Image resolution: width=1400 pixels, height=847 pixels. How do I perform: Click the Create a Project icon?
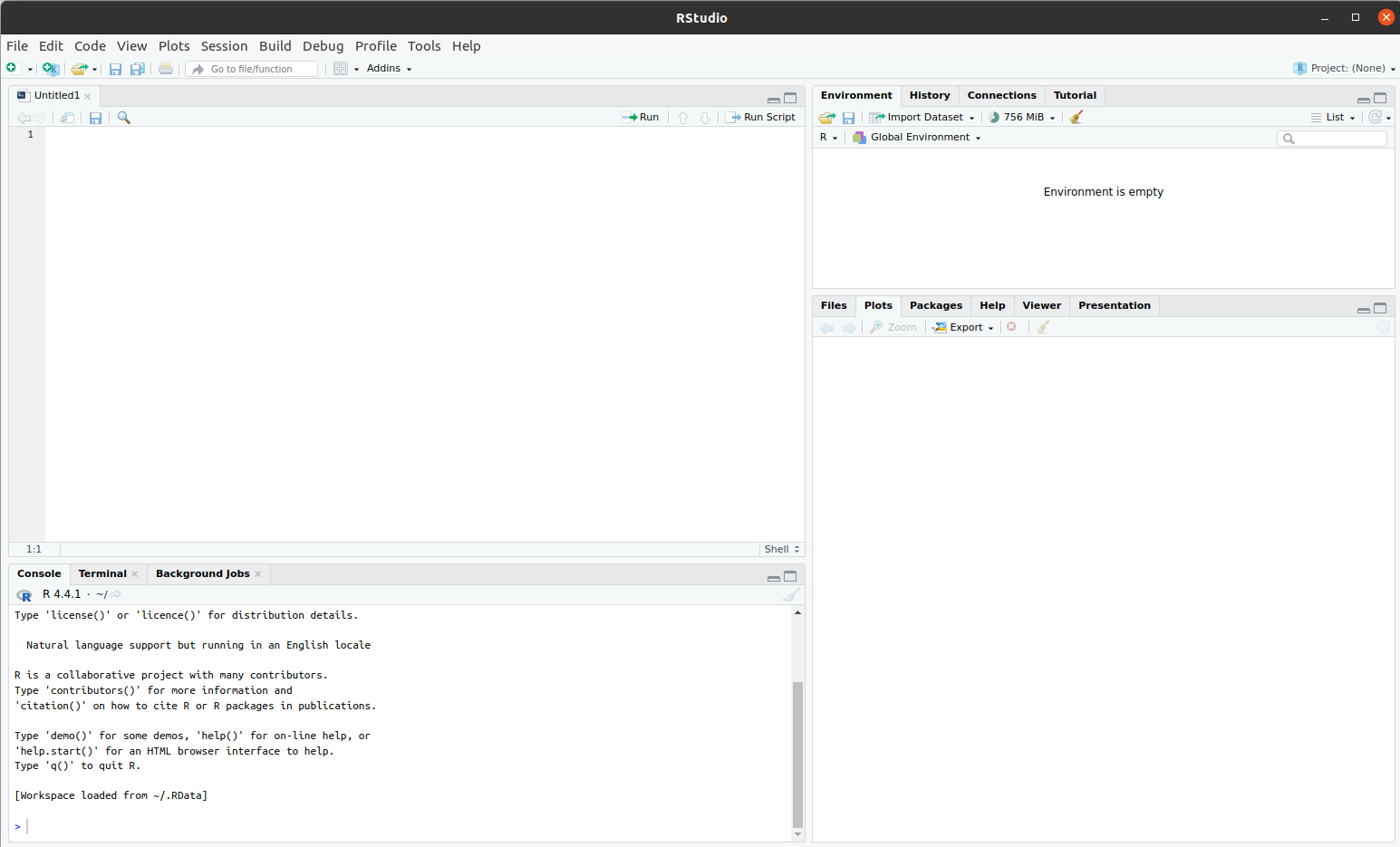click(51, 69)
